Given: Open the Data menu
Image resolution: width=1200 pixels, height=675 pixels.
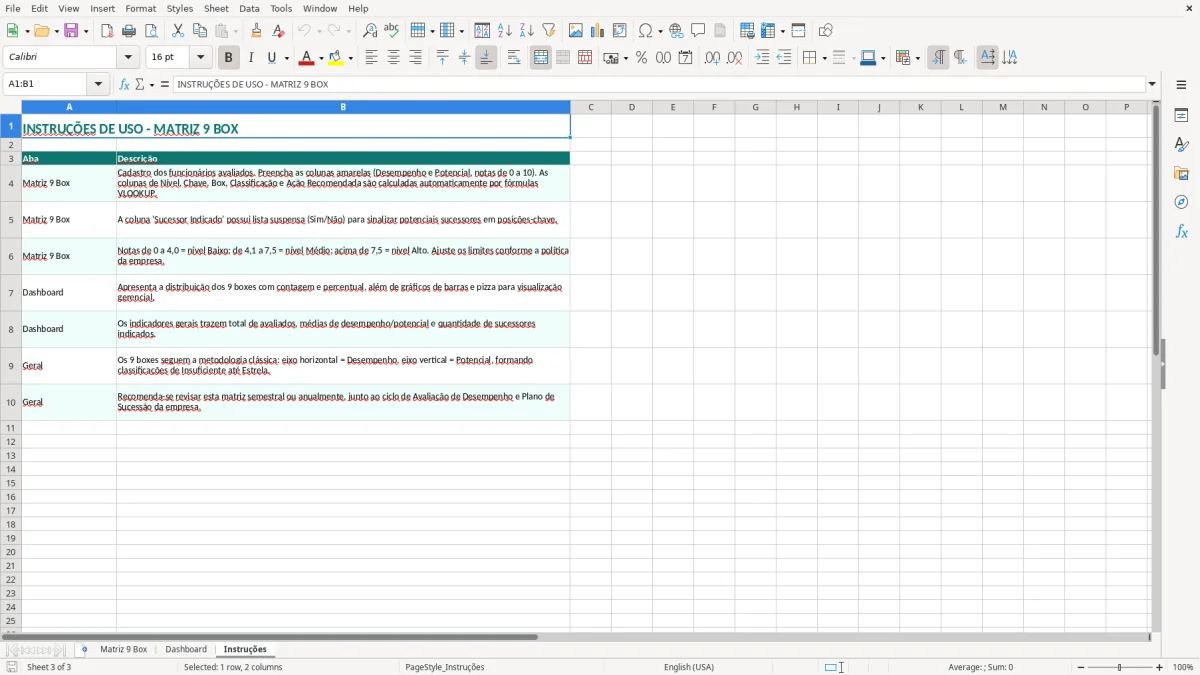Looking at the screenshot, I should [x=249, y=8].
